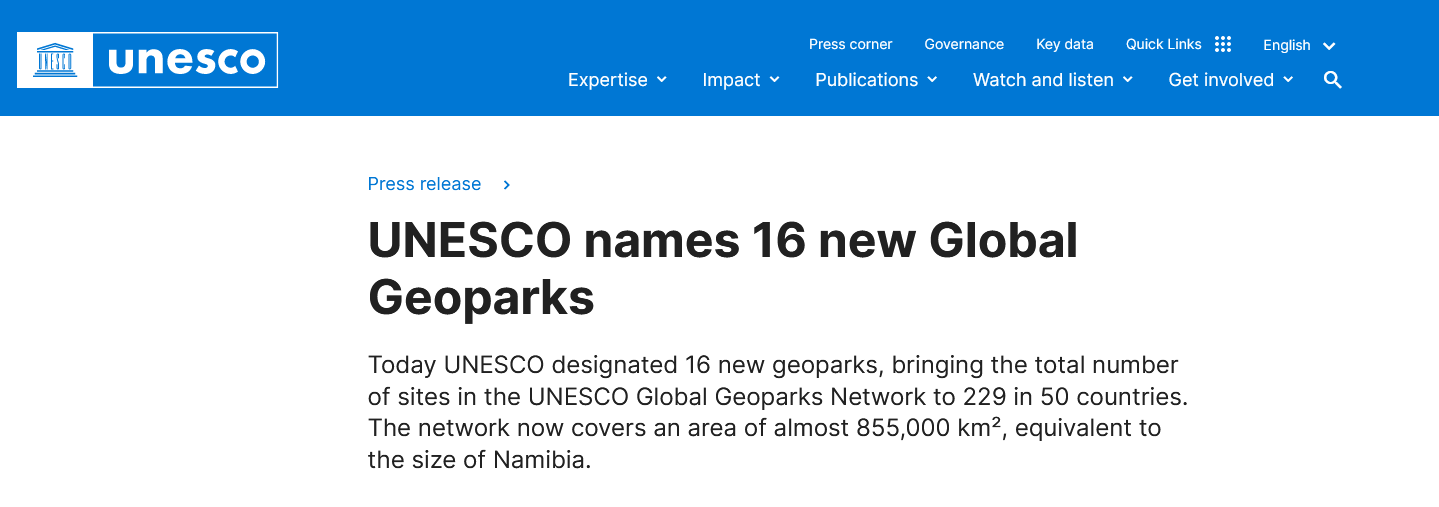Open the English language selector
This screenshot has width=1439, height=507.
pyautogui.click(x=1299, y=45)
